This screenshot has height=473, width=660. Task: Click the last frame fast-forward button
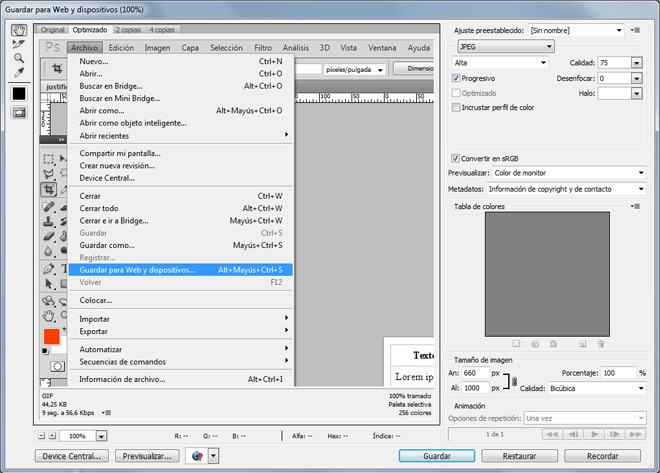(636, 434)
